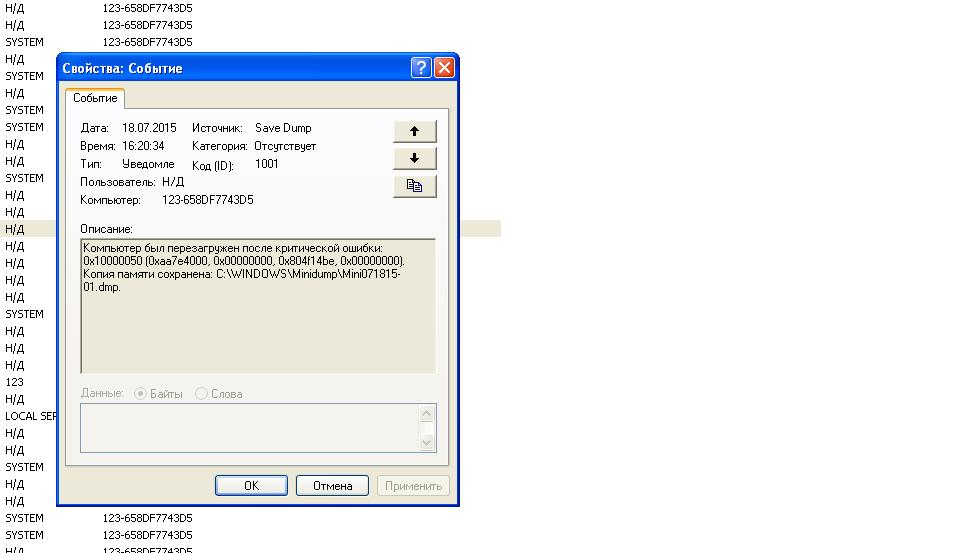
Task: Select the highlighted Н/Д list row
Action: [28, 229]
